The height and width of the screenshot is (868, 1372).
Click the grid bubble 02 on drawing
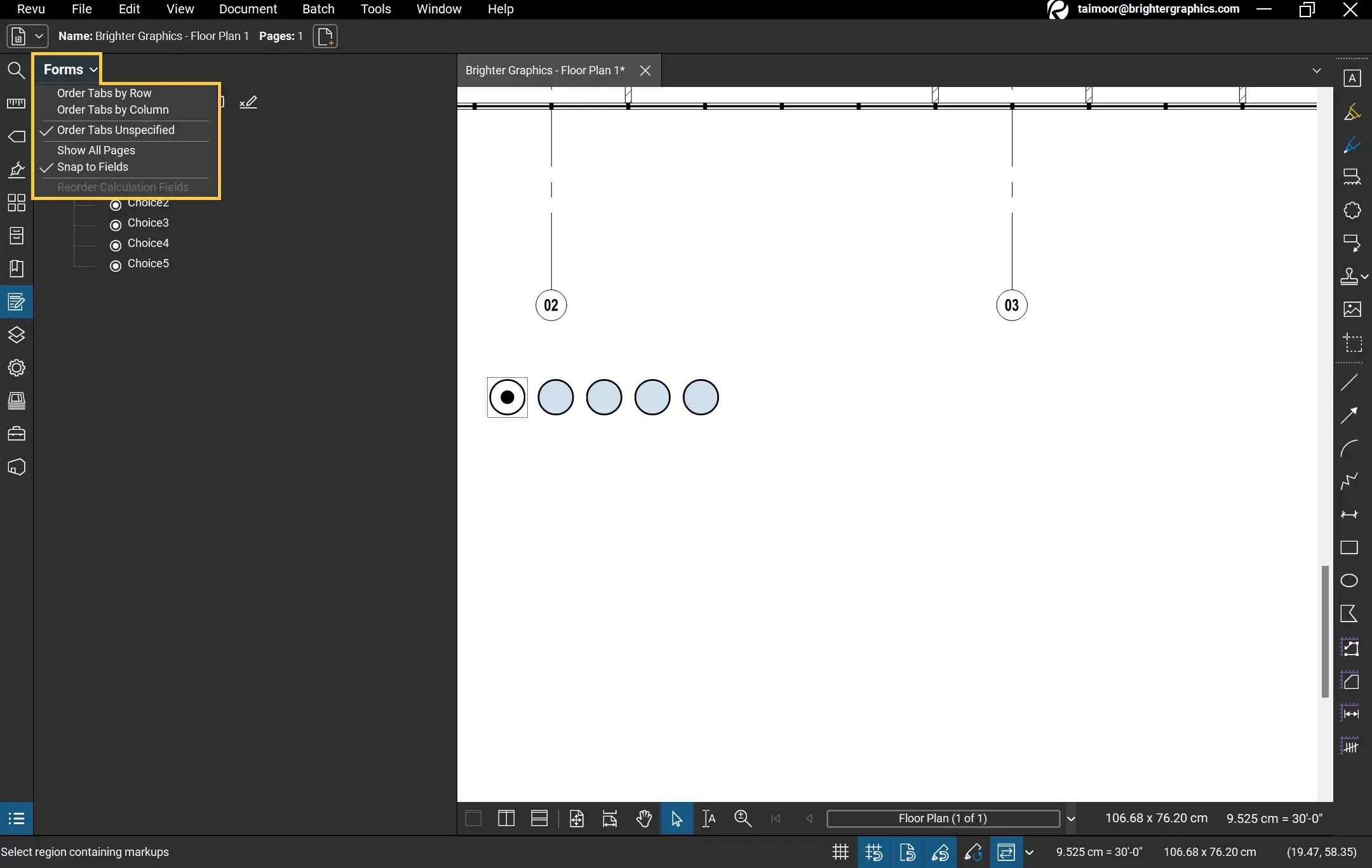551,305
